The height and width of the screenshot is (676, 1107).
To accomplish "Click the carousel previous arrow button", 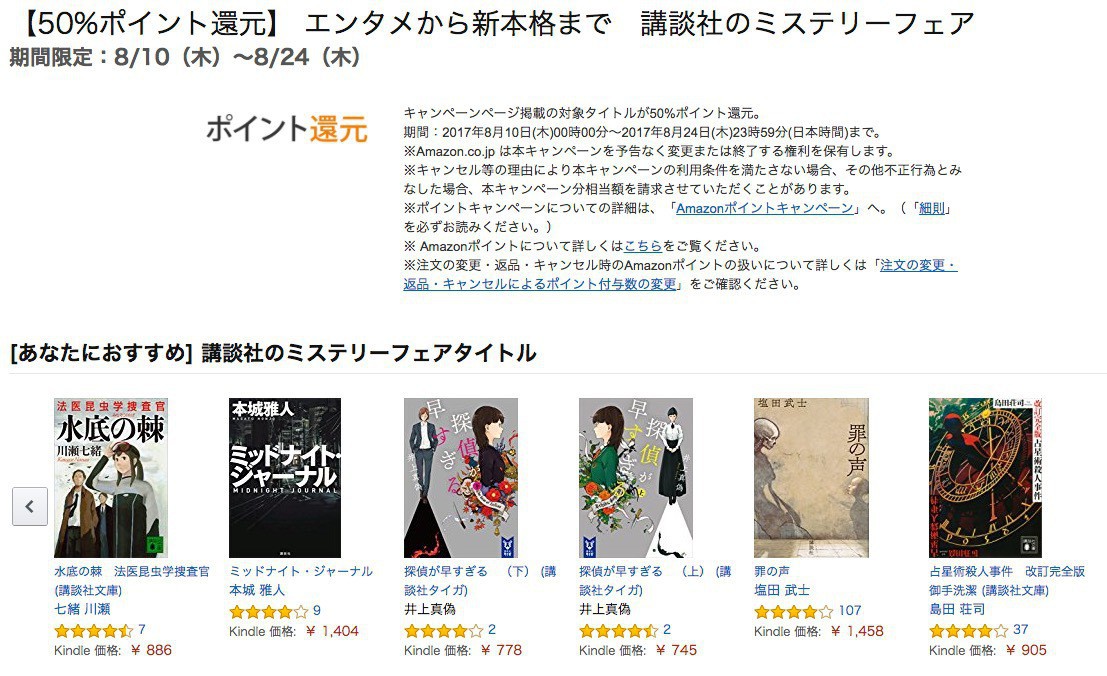I will pyautogui.click(x=30, y=506).
